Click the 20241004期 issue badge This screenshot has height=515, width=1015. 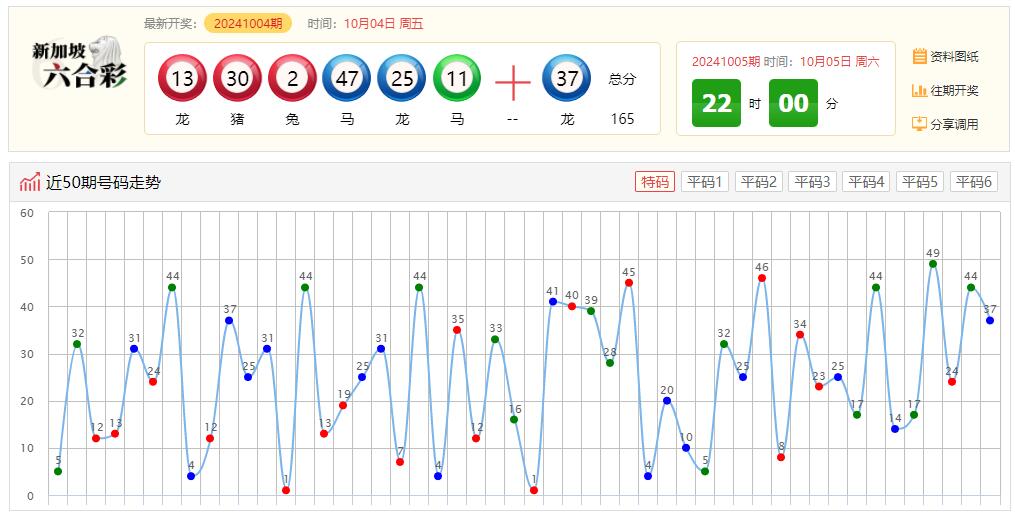248,24
